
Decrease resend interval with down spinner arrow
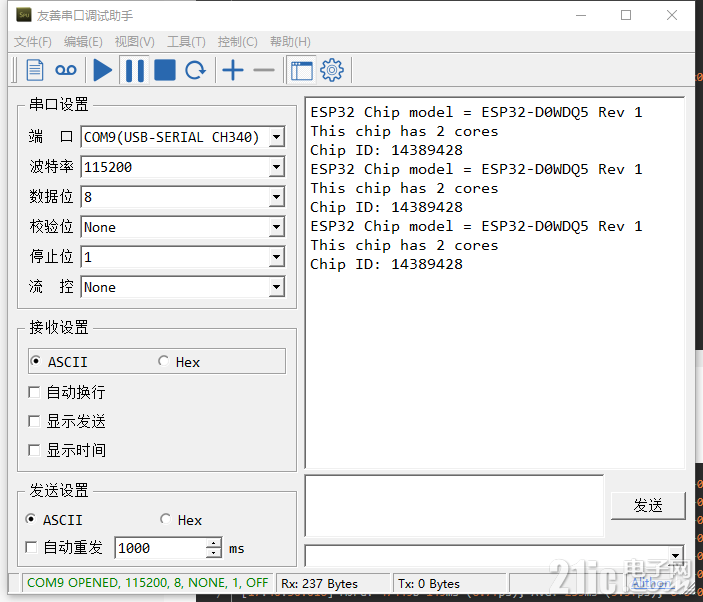coord(214,553)
